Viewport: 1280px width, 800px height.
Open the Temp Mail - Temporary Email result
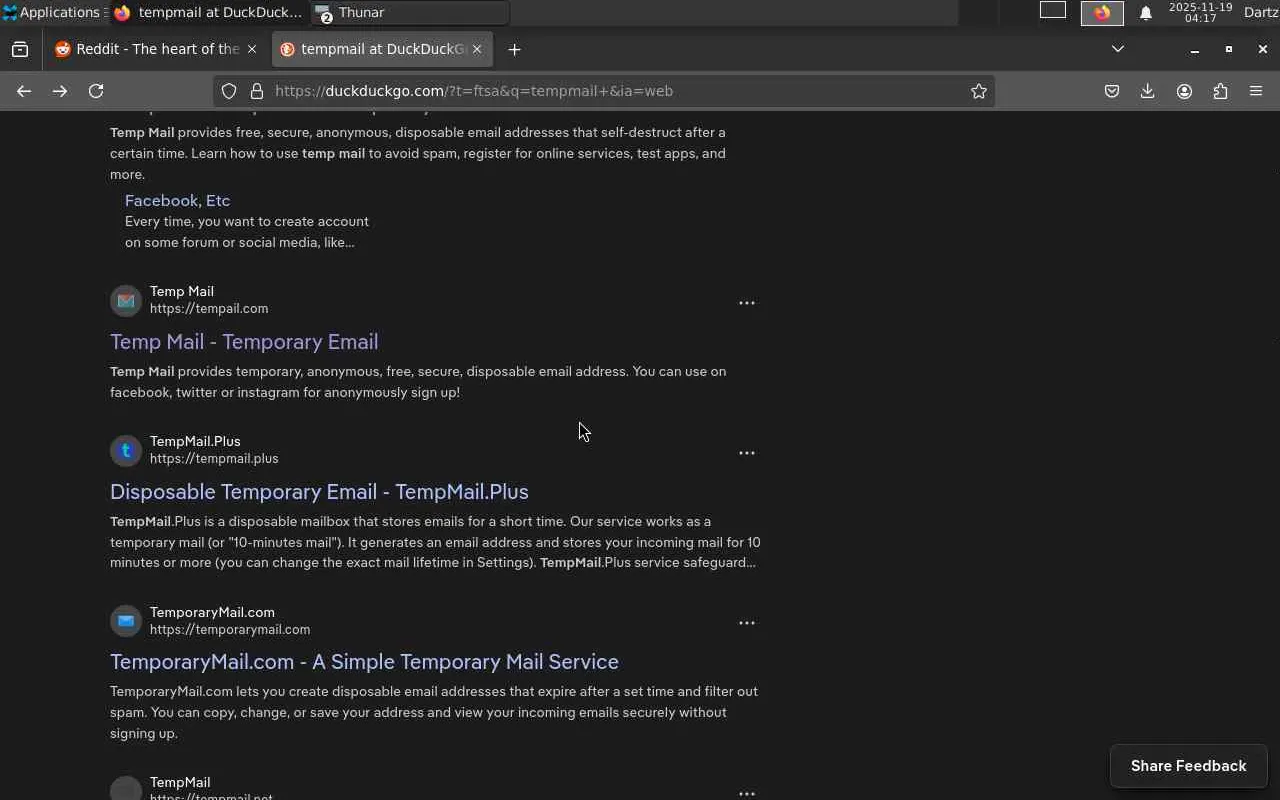click(x=244, y=342)
